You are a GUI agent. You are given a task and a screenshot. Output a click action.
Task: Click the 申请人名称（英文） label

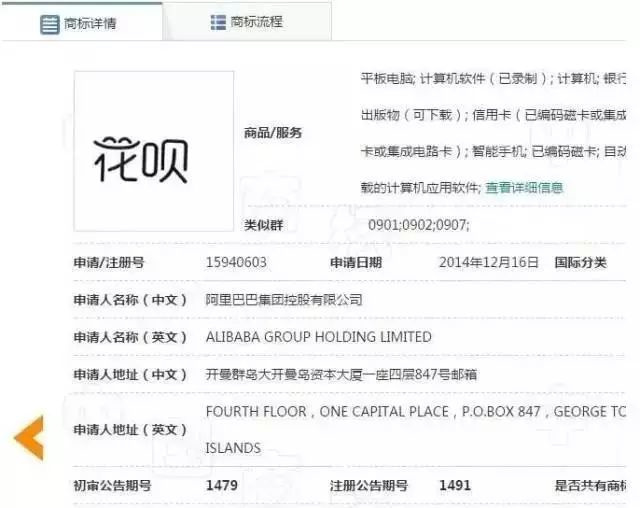[130, 337]
